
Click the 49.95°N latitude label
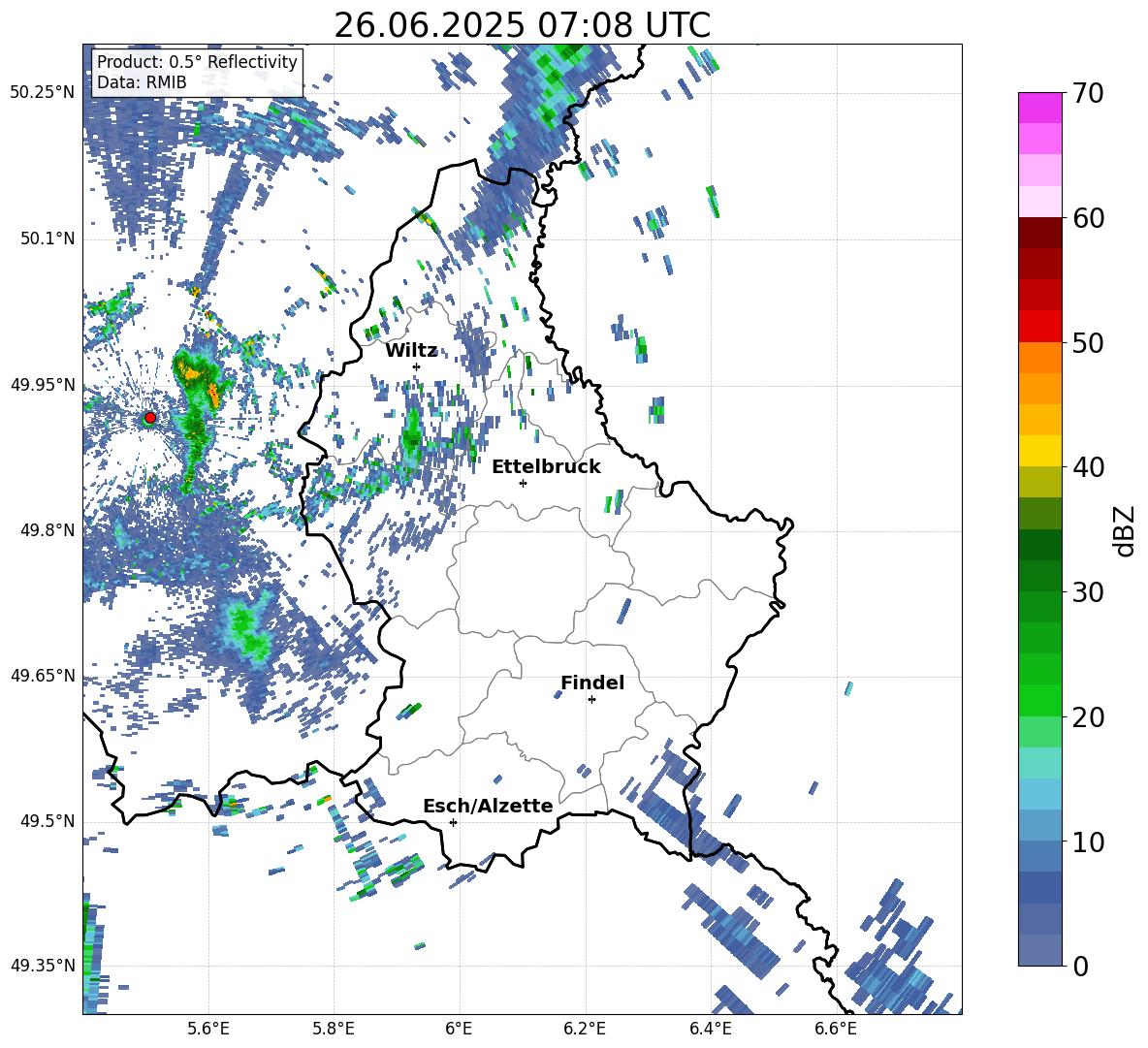point(42,385)
